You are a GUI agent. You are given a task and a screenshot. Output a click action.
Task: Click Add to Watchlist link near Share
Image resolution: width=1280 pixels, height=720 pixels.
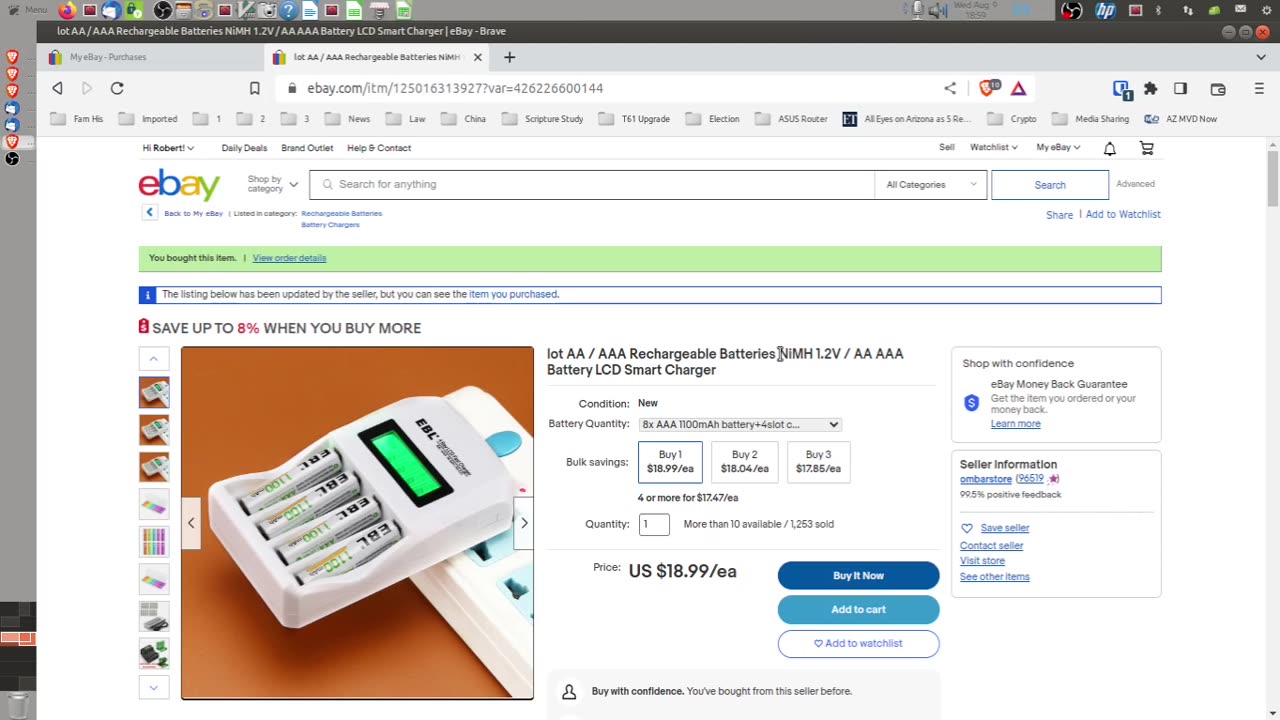(1123, 215)
